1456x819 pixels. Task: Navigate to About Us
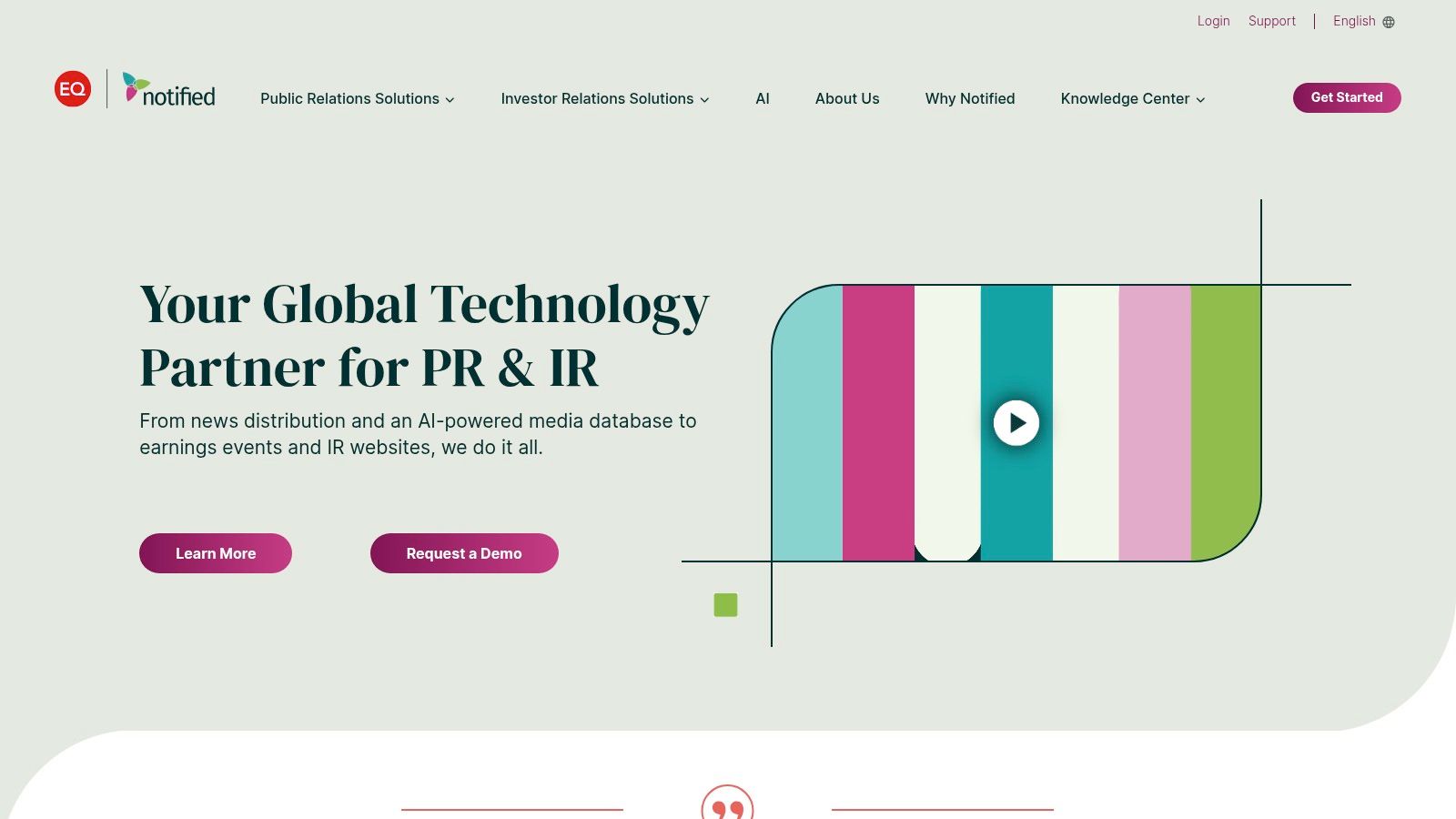pos(846,98)
